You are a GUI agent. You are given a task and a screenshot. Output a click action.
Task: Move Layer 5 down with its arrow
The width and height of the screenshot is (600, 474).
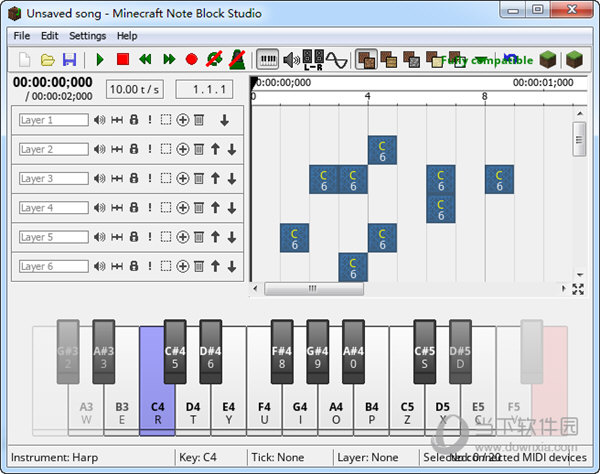pos(232,237)
